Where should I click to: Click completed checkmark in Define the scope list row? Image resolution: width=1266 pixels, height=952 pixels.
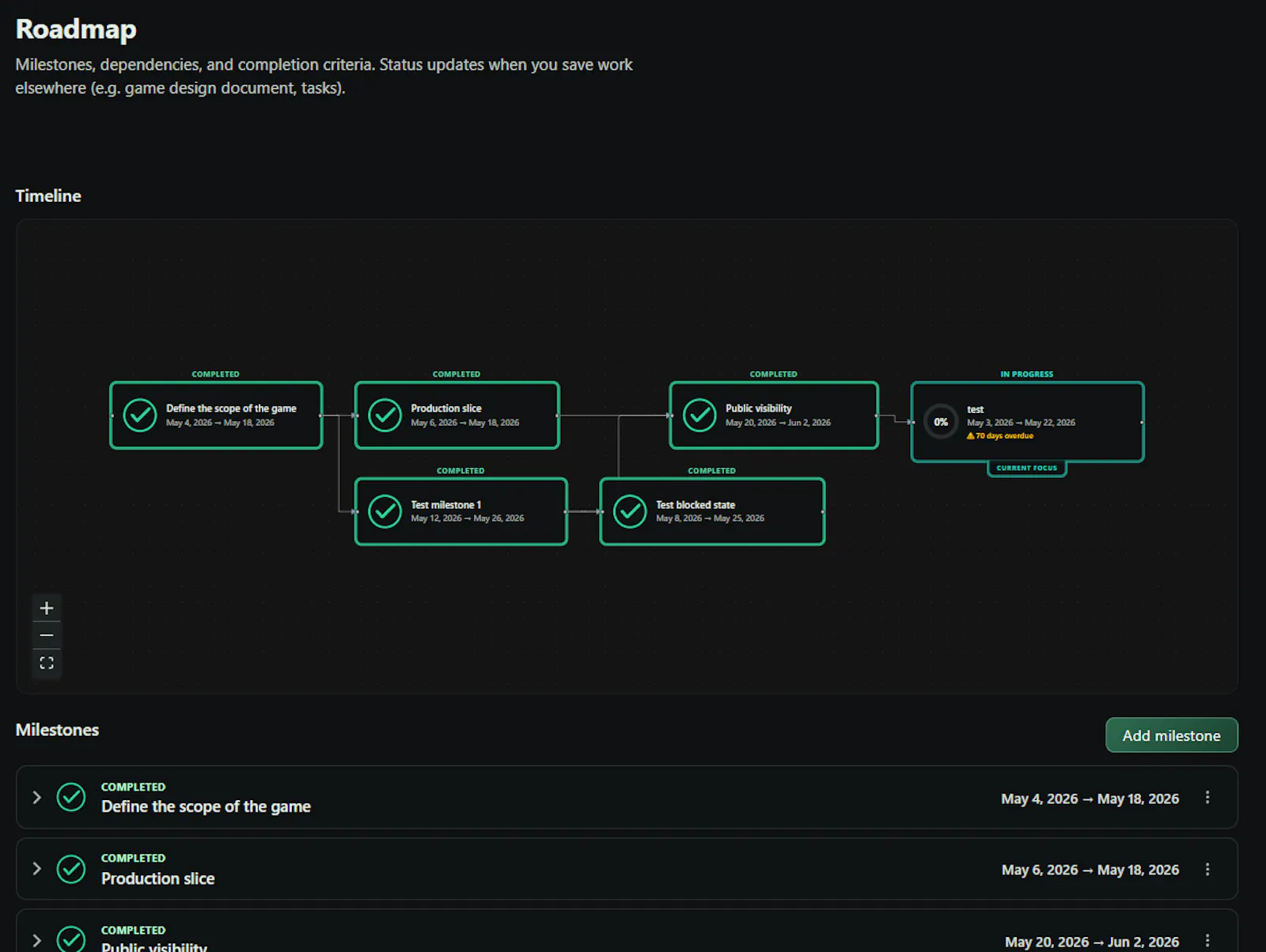[x=71, y=797]
